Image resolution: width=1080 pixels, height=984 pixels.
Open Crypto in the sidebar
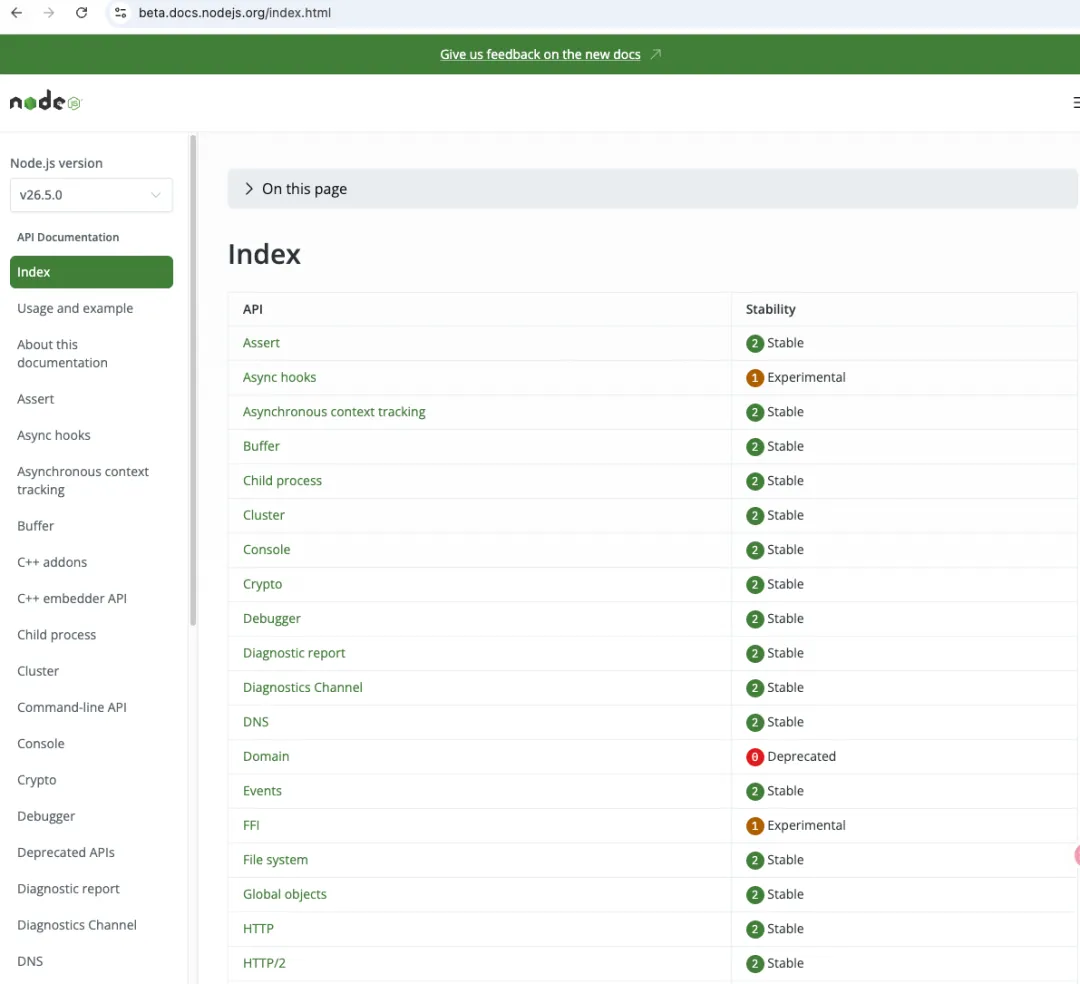pyautogui.click(x=37, y=780)
